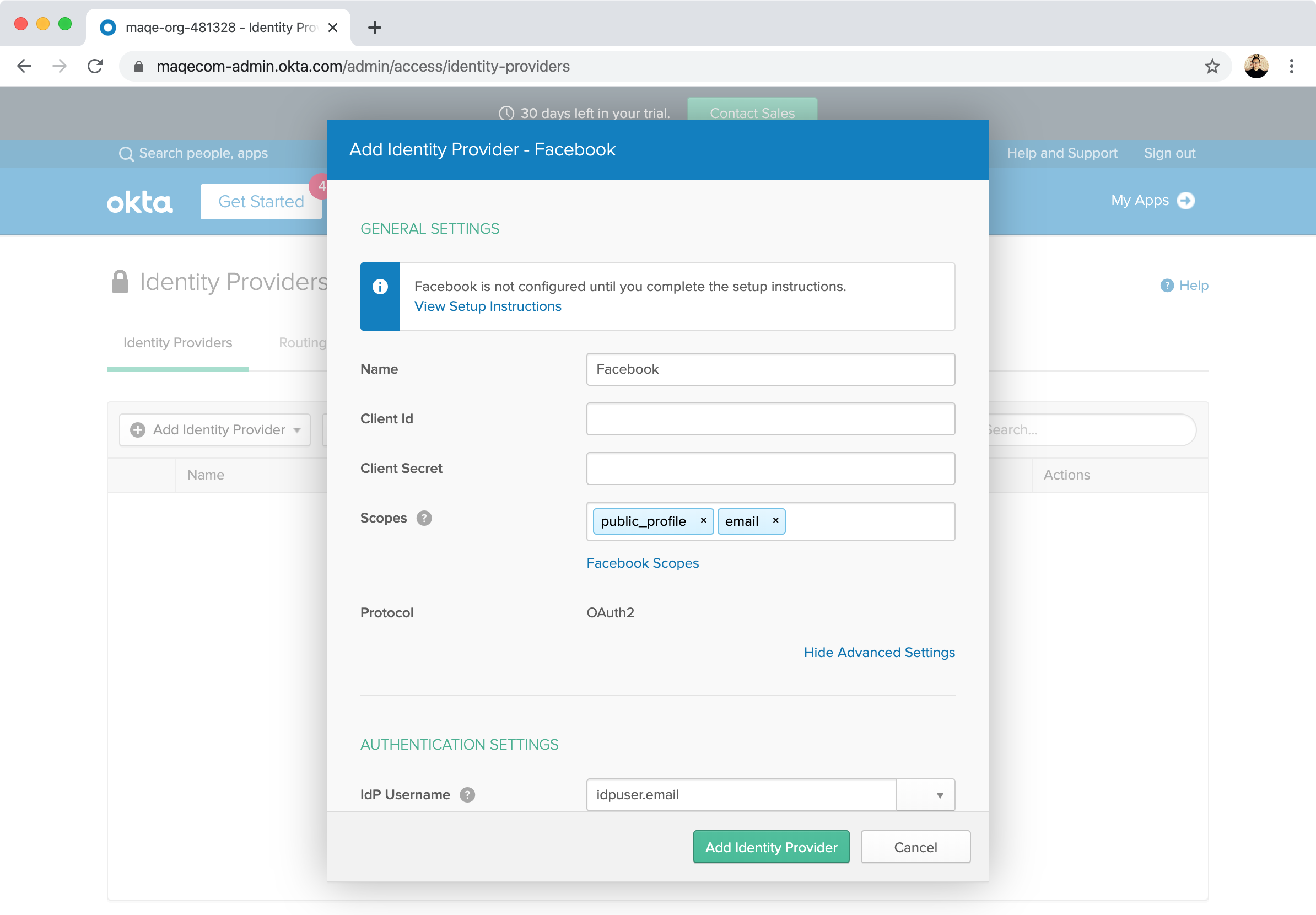This screenshot has width=1316, height=915.
Task: Open a new browser tab
Action: [374, 27]
